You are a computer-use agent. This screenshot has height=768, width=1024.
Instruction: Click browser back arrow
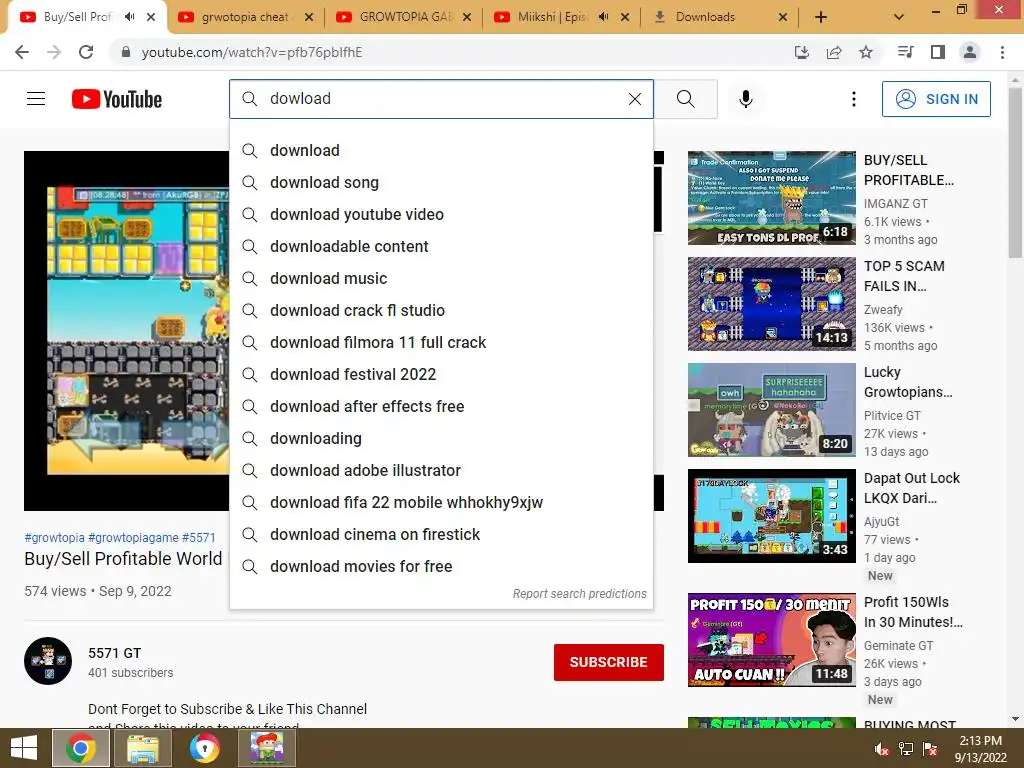22,52
